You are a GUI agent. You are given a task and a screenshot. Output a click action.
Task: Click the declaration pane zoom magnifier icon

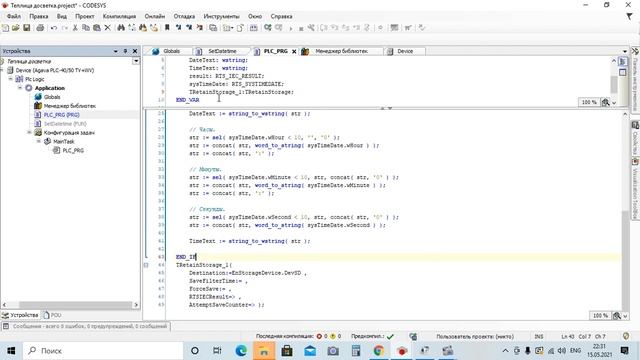(605, 102)
